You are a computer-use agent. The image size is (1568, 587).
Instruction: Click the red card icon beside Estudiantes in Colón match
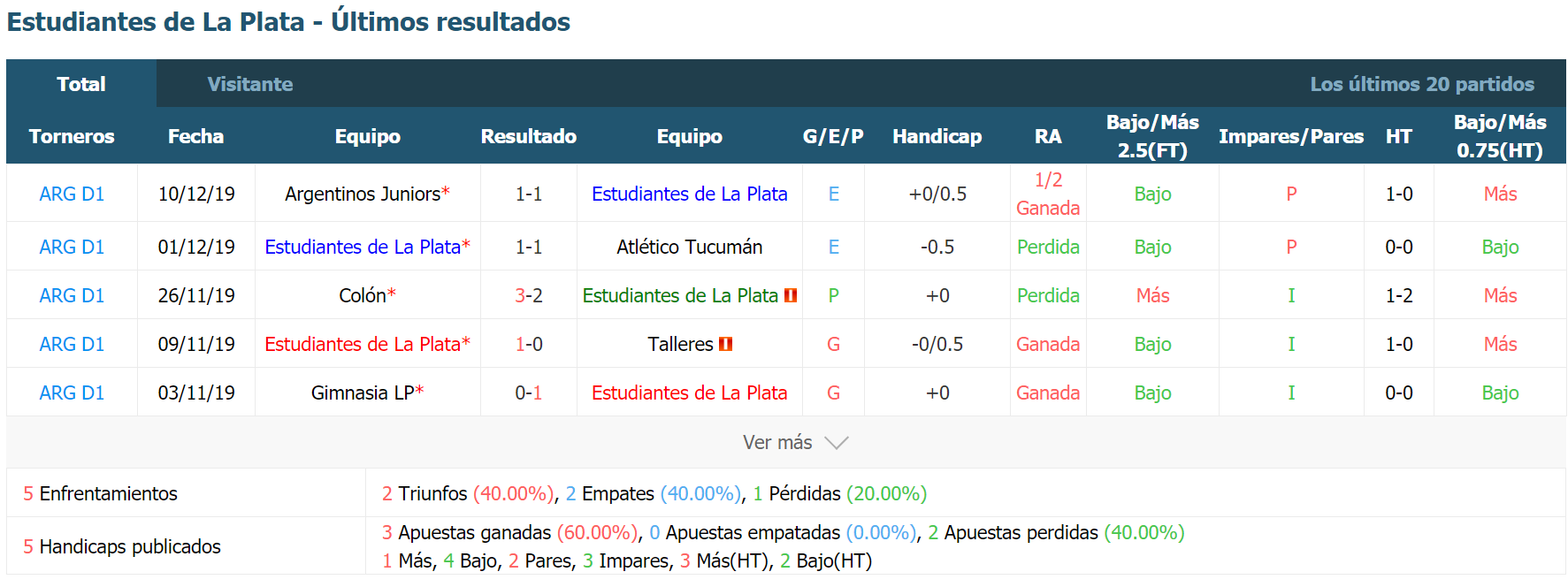click(791, 295)
